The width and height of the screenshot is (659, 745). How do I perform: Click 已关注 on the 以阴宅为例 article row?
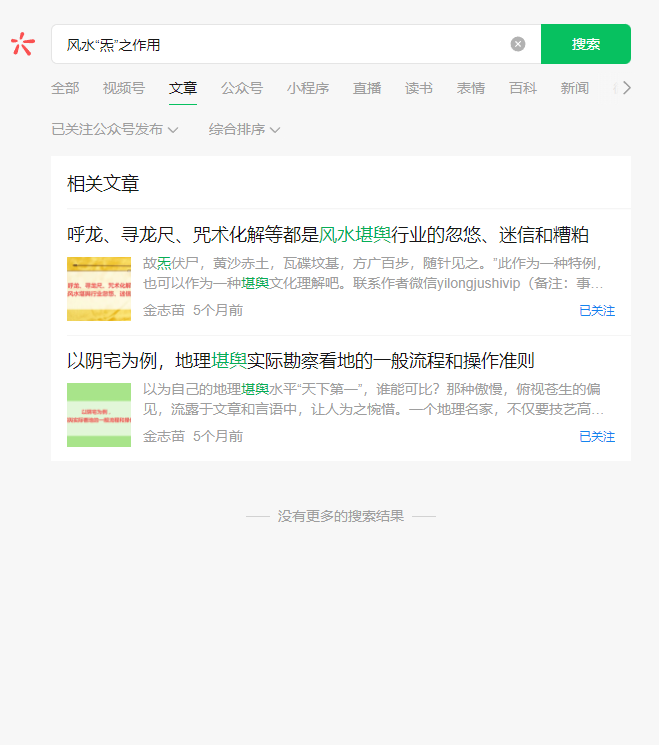597,437
